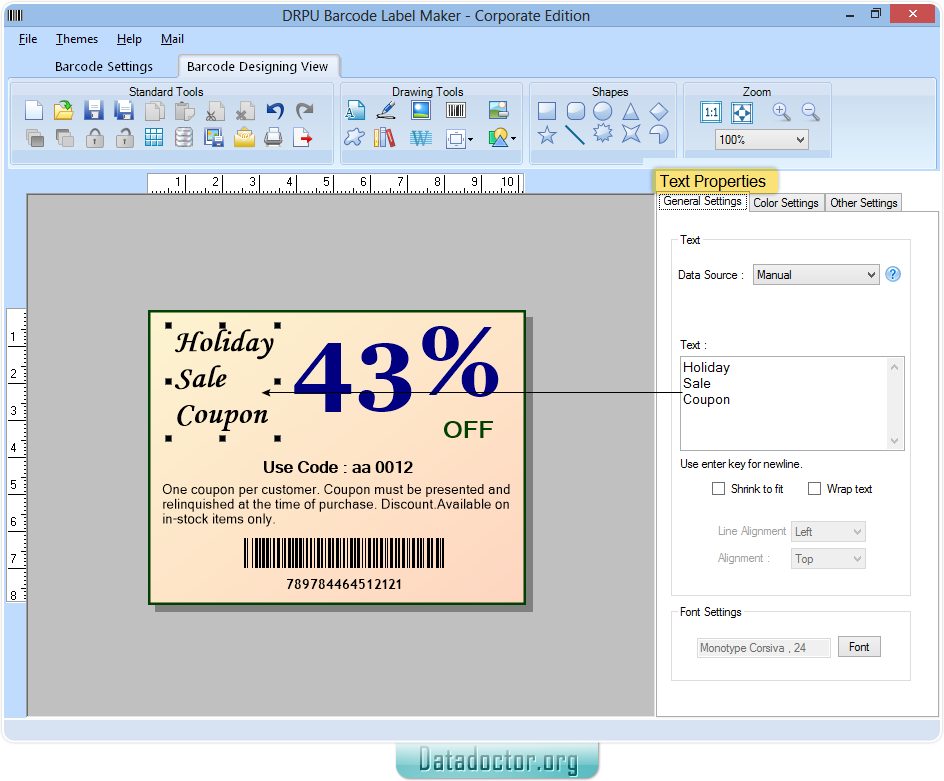Open the zoom percentage 100% dropdown
This screenshot has width=944, height=781.
click(x=762, y=140)
